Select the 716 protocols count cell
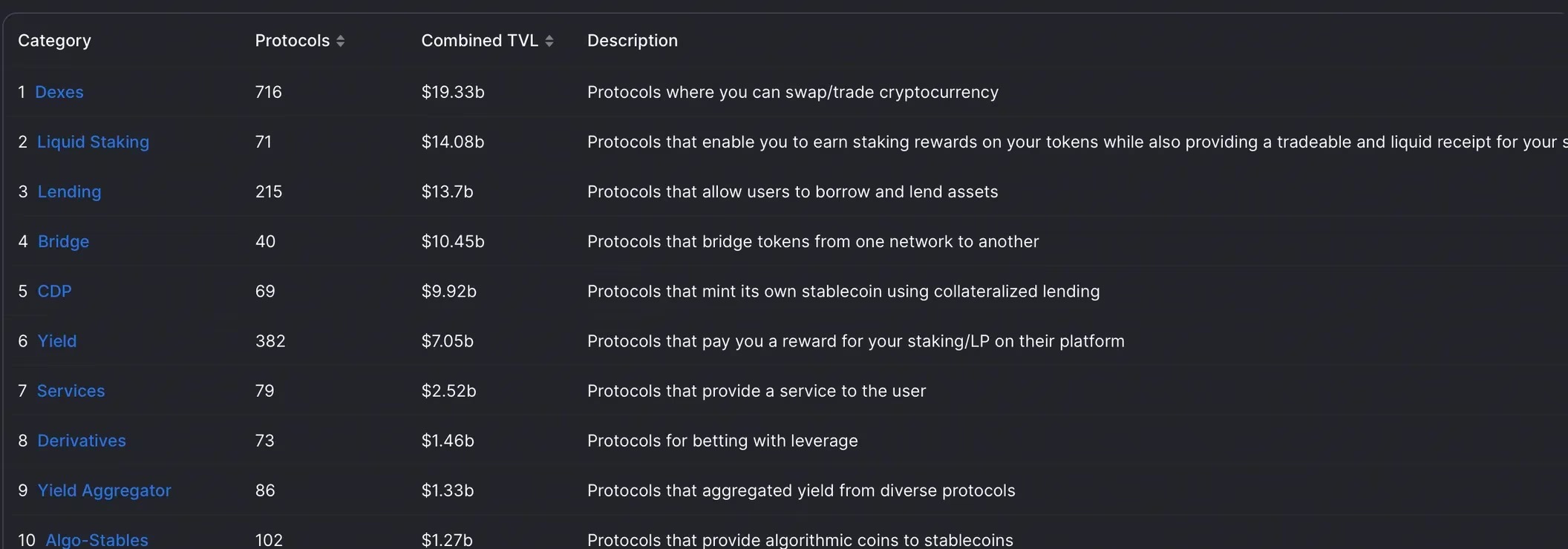 pos(269,92)
